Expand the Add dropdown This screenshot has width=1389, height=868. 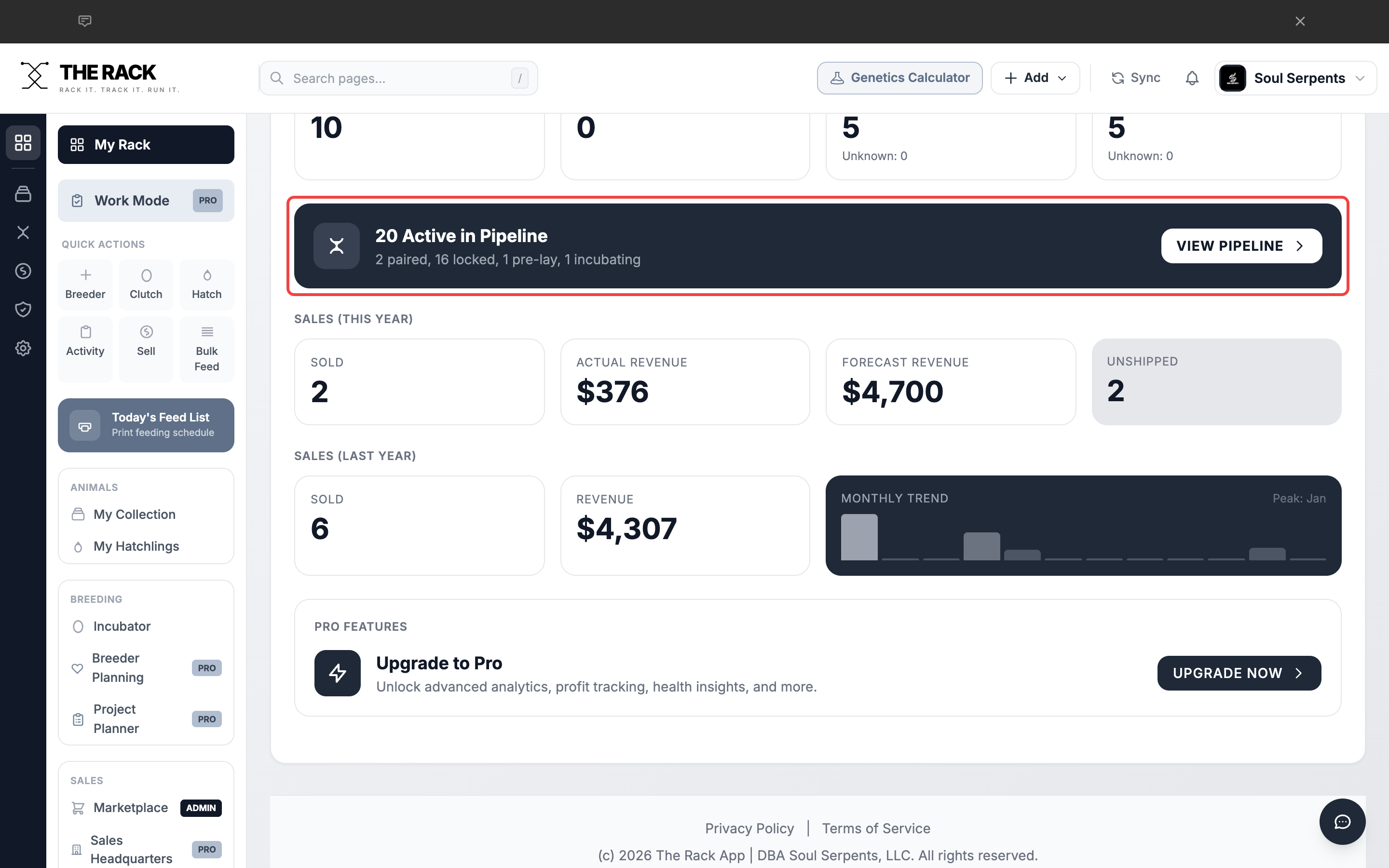(1035, 78)
